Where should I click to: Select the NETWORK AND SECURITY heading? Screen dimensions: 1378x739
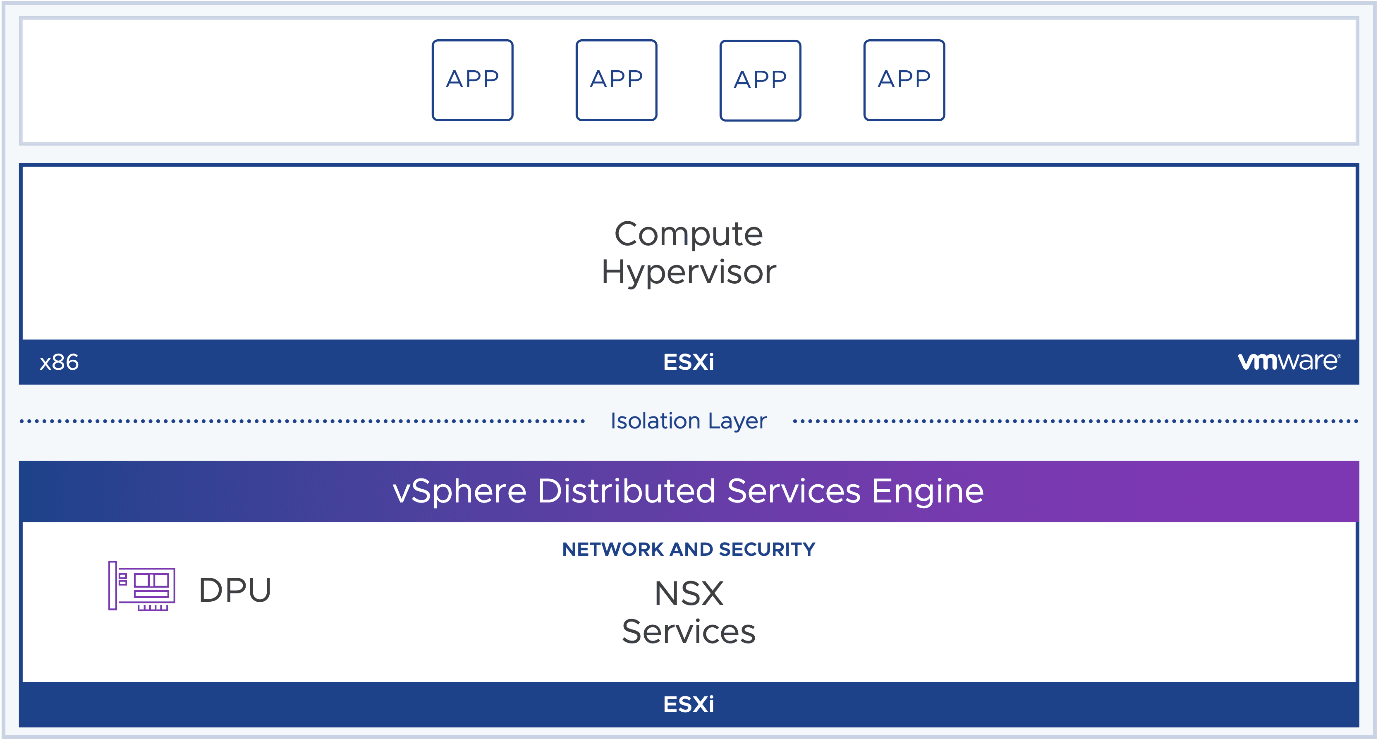(x=688, y=549)
